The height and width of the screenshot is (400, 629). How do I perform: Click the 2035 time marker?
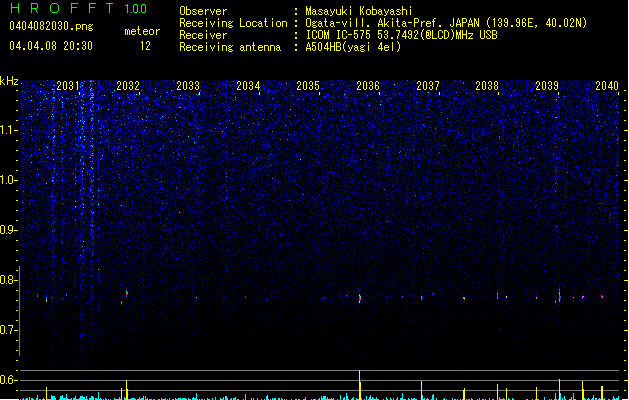coord(308,85)
